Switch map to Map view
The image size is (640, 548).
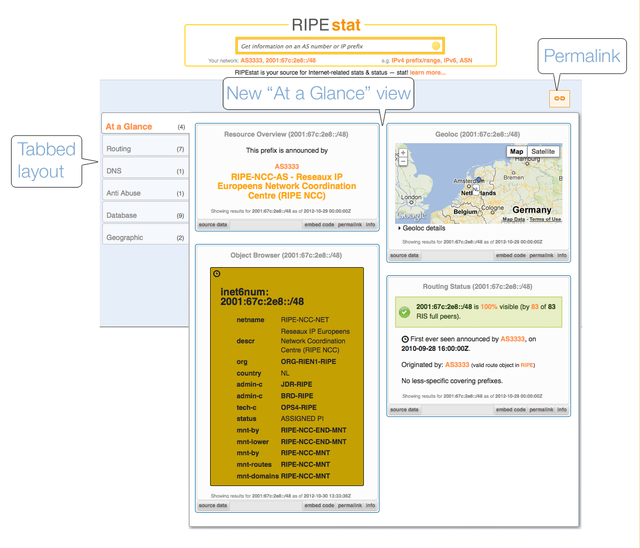(x=516, y=151)
